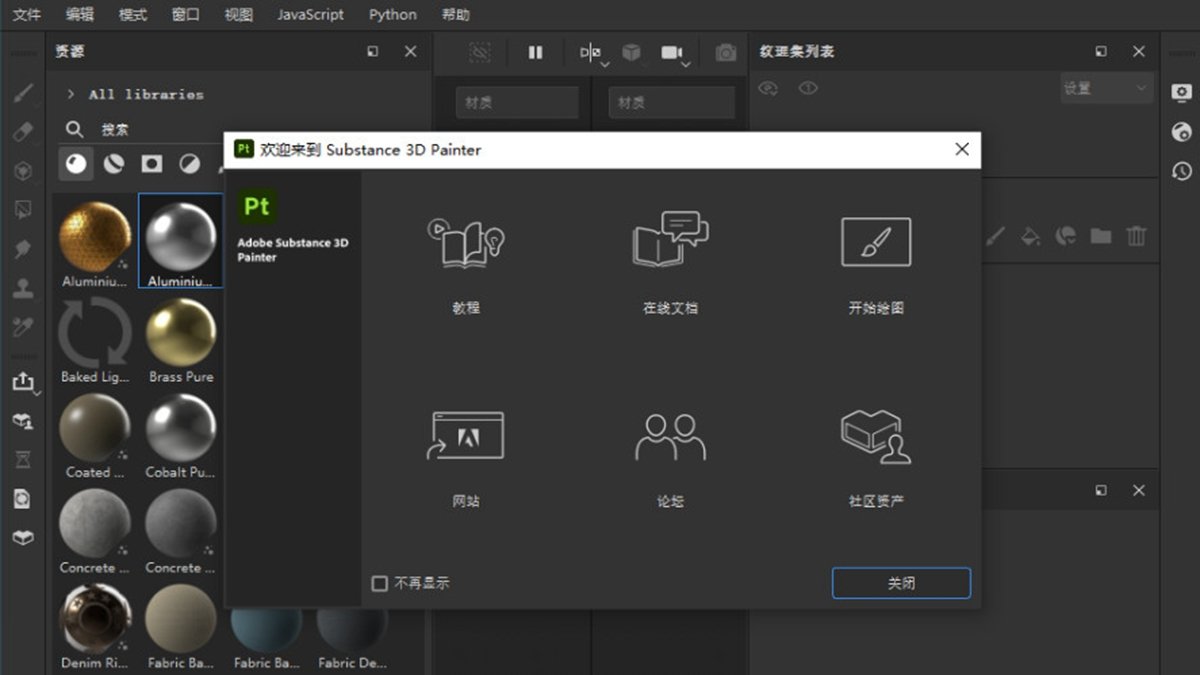Open Shader settings icon on right sidebar
The height and width of the screenshot is (675, 1200).
coord(1182,131)
